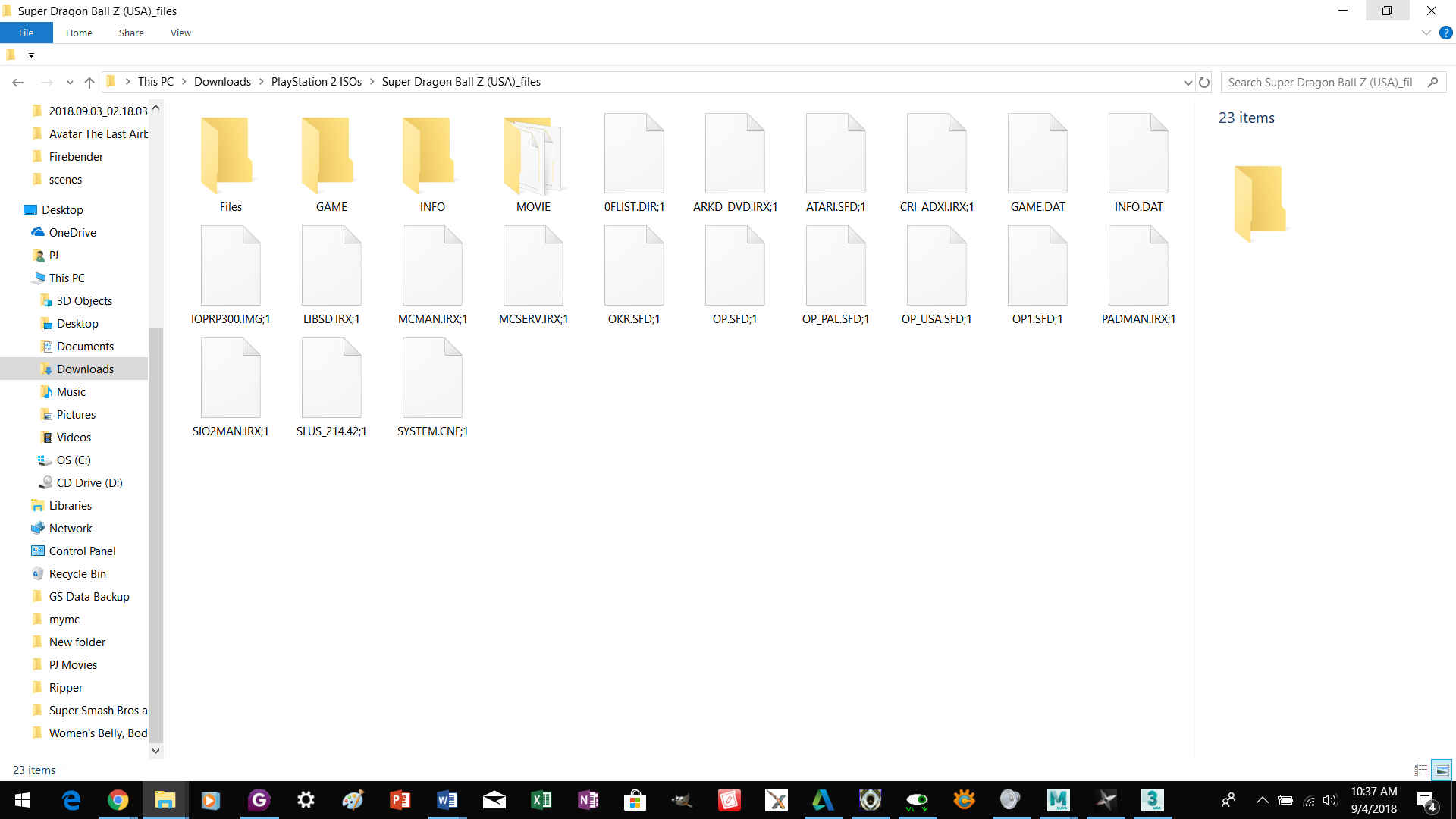1456x819 pixels.
Task: Select the LIBSD.IRX;1 file
Action: [331, 275]
